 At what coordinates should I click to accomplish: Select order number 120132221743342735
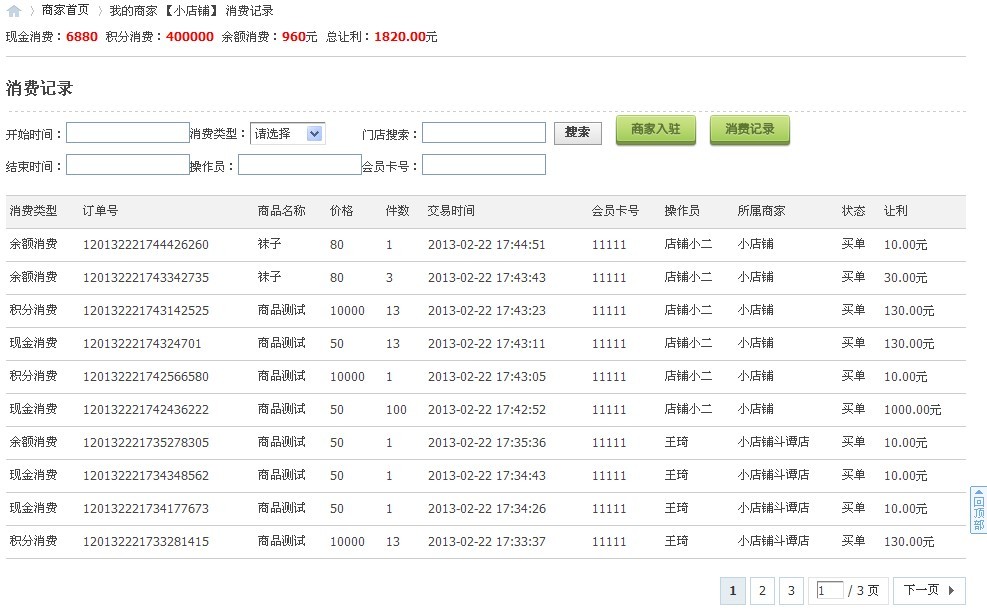coord(145,278)
